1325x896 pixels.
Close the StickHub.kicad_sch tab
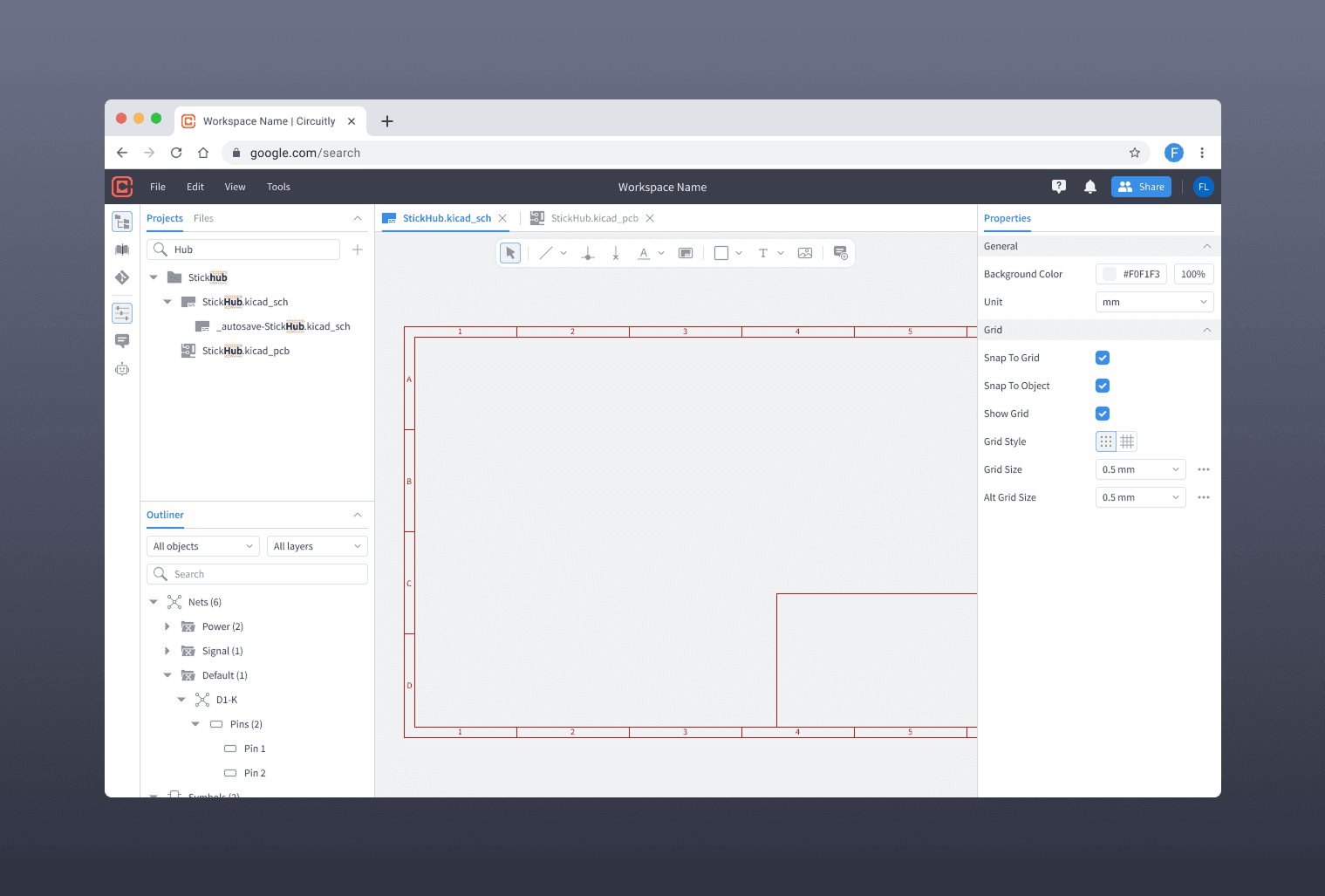502,218
